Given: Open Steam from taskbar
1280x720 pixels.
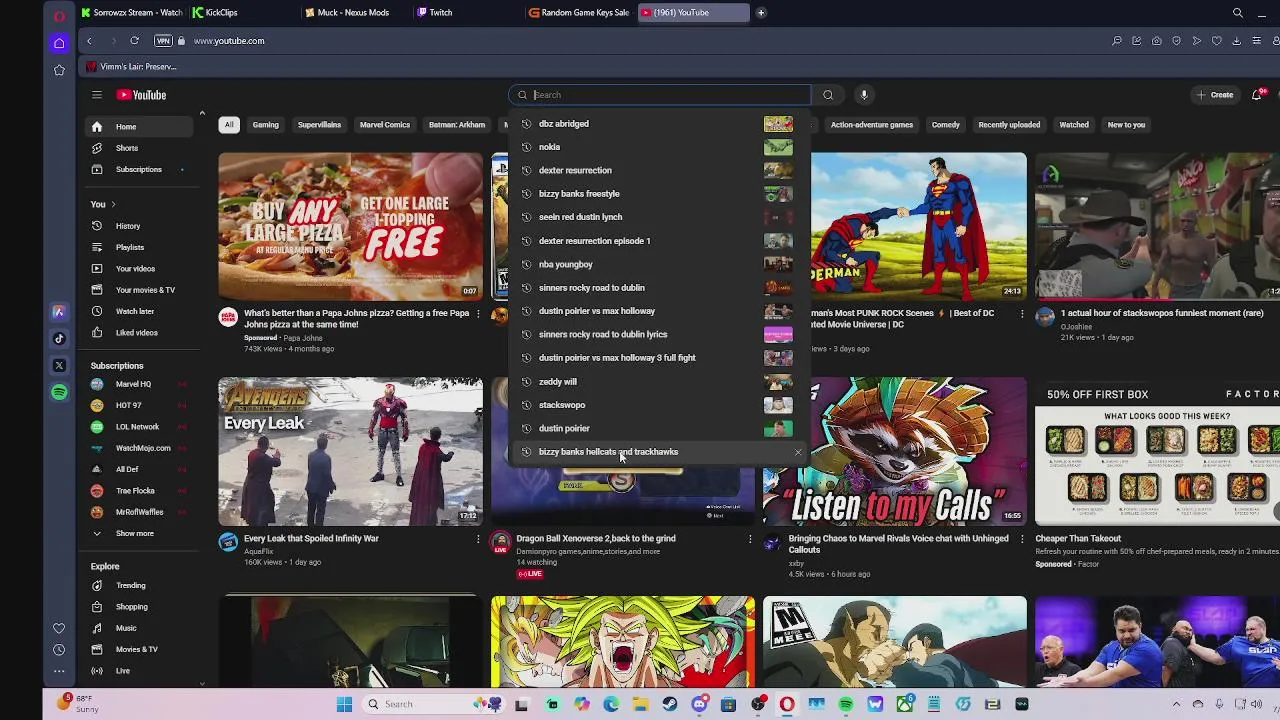Looking at the screenshot, I should 670,704.
